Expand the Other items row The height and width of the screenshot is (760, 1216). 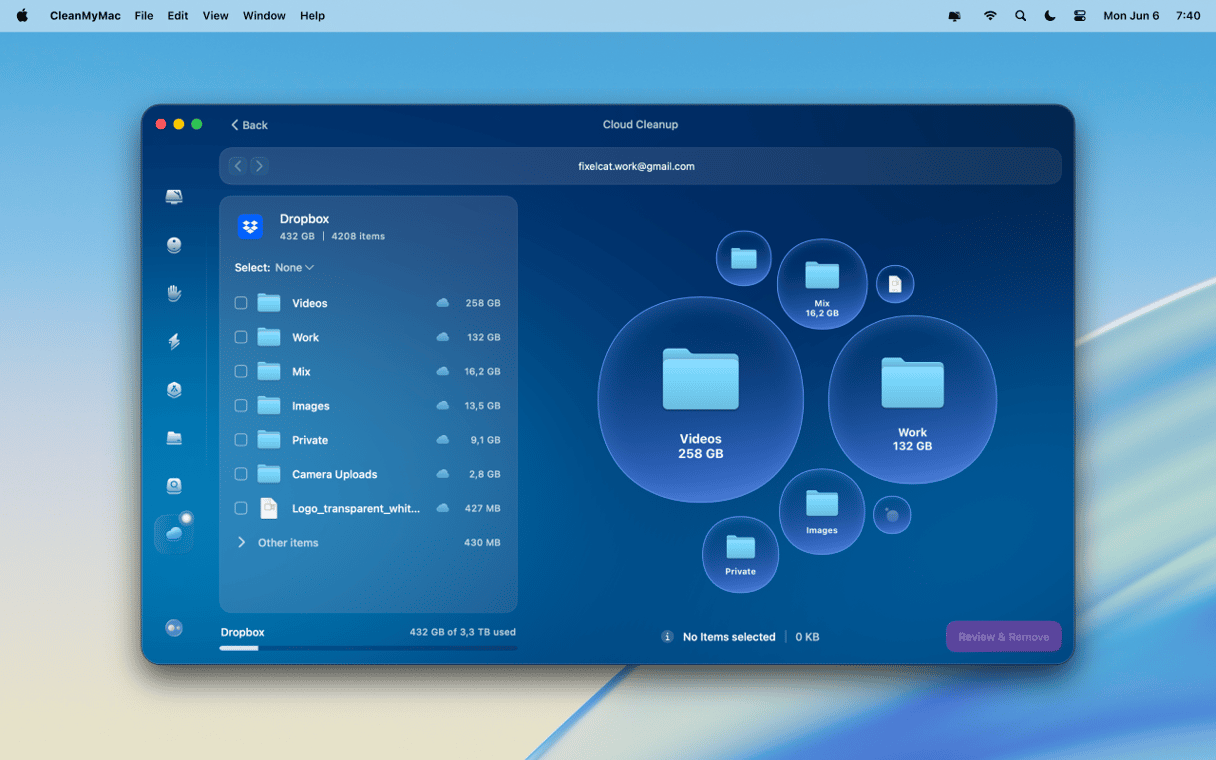(242, 543)
